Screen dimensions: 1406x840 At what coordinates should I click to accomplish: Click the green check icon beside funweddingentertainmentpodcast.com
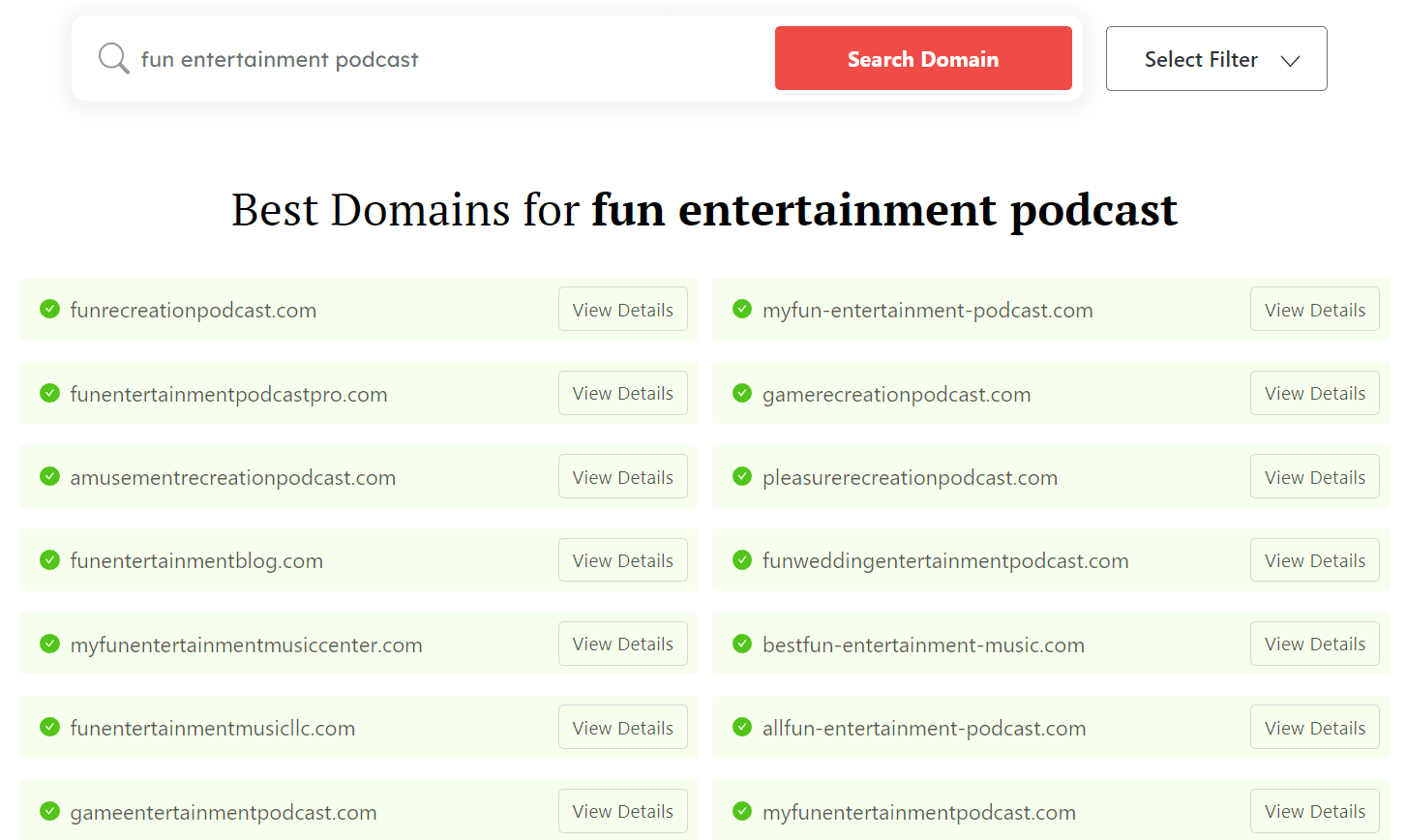(742, 559)
